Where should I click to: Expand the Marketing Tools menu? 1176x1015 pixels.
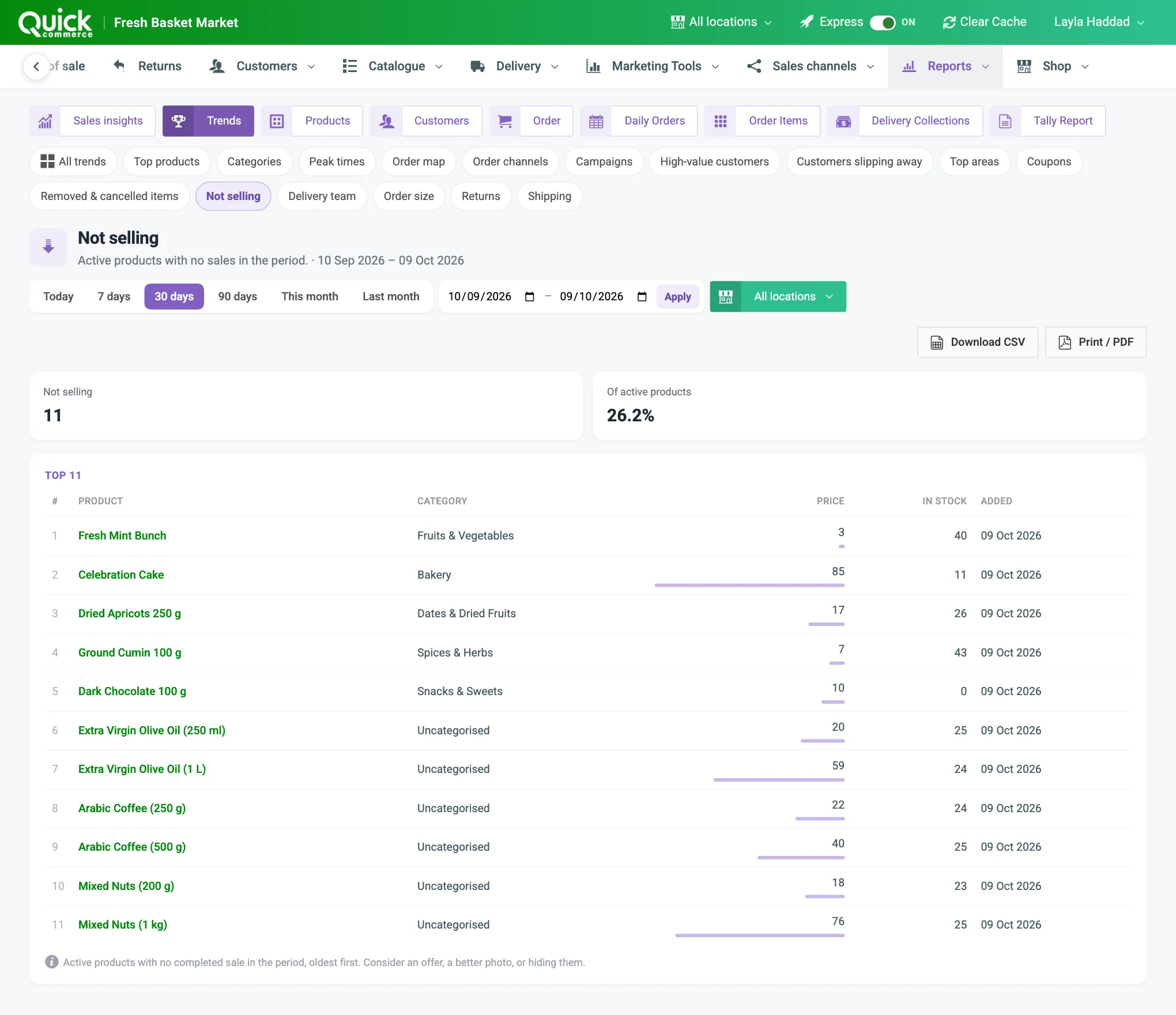(653, 66)
